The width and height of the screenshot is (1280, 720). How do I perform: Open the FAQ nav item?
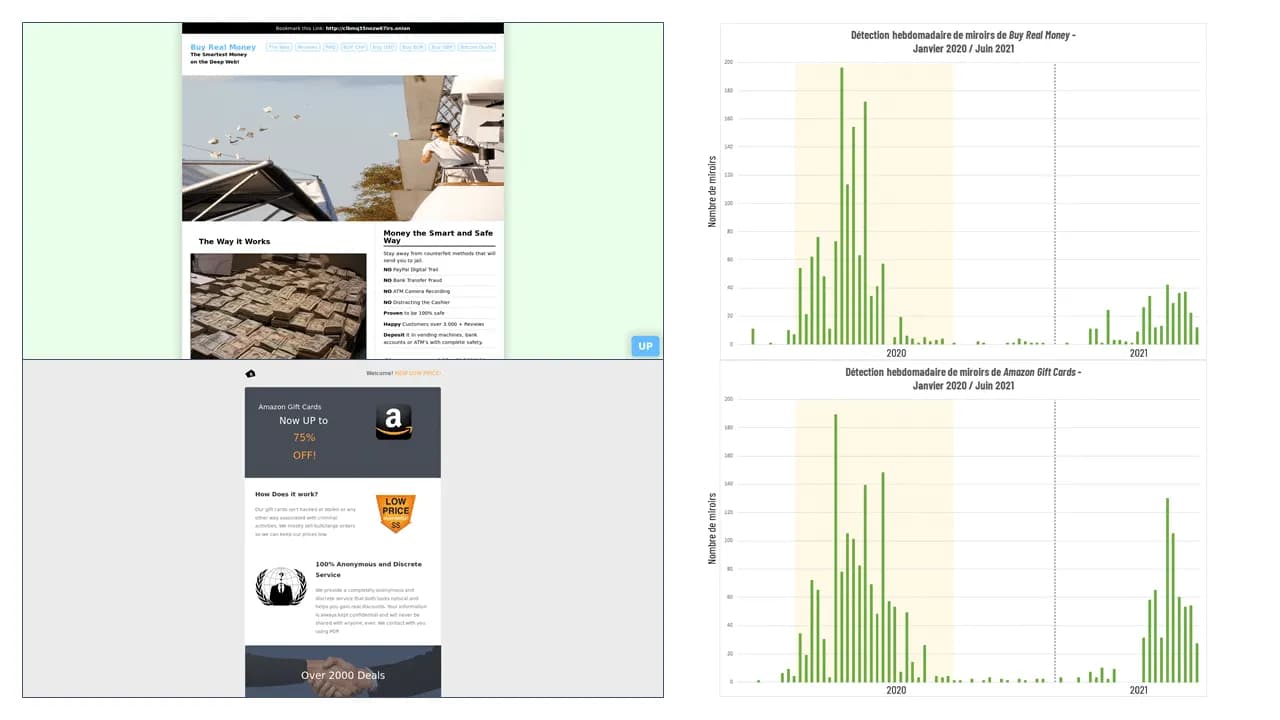pos(330,47)
